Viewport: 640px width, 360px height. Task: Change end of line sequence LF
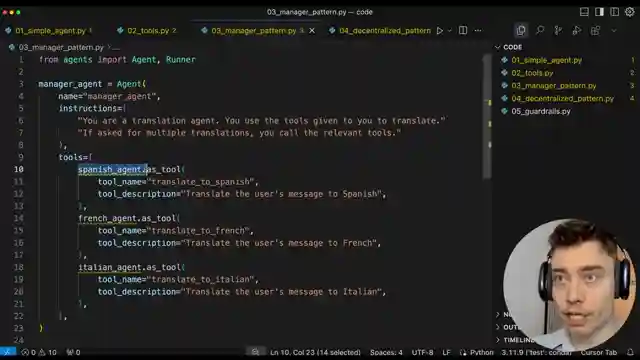click(x=447, y=352)
